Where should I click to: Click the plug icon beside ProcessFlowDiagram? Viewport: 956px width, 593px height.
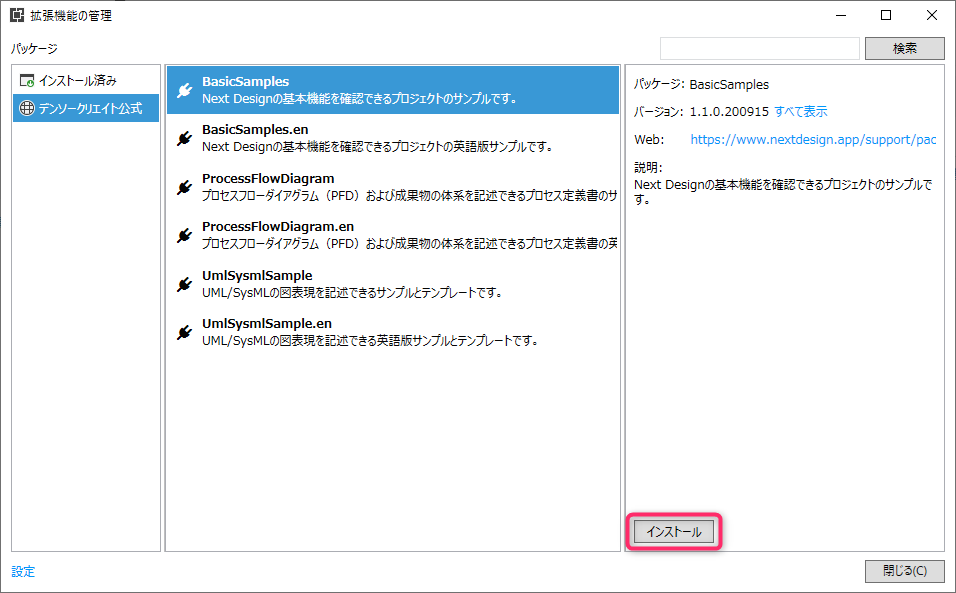pos(185,186)
